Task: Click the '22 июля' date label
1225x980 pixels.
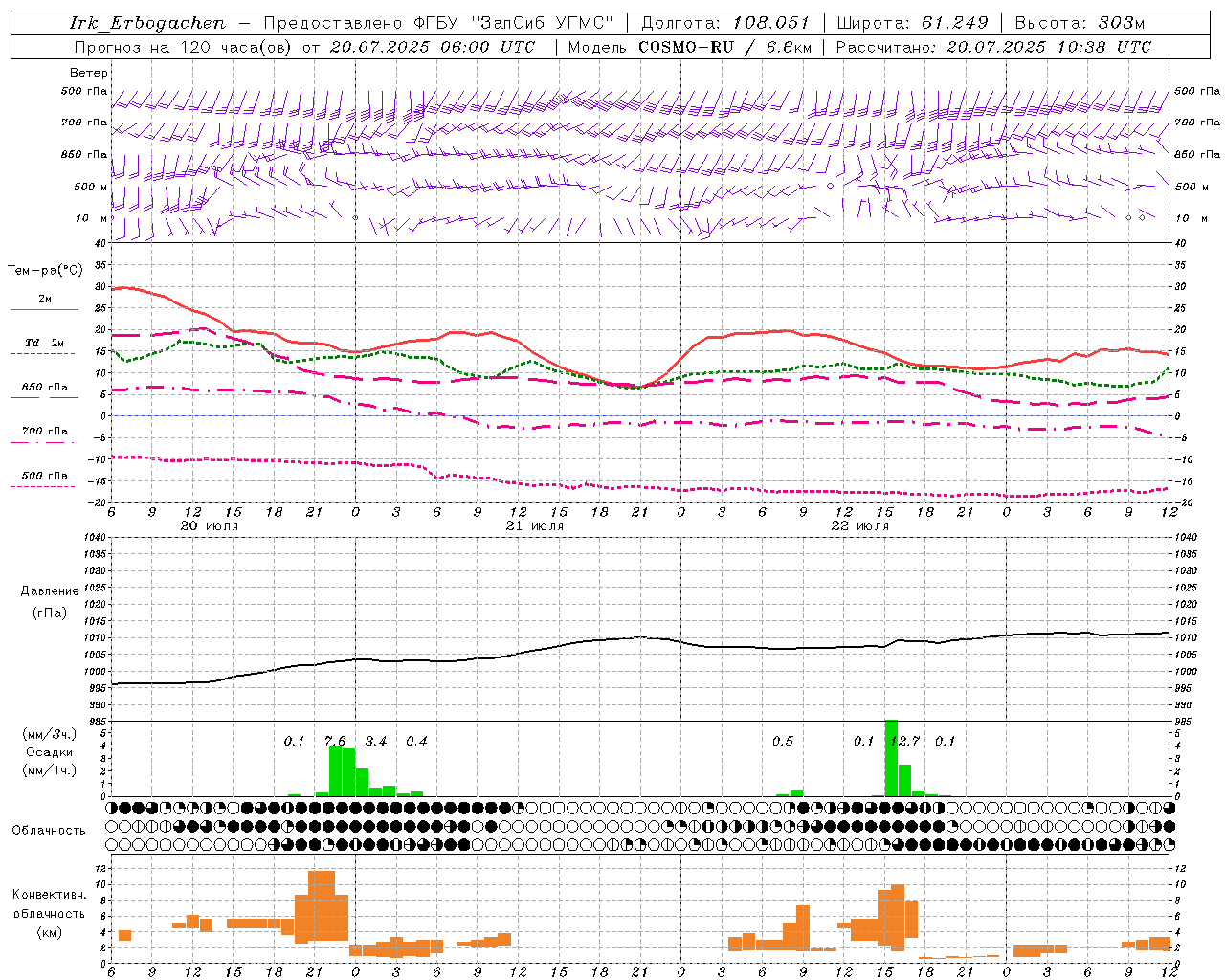Action: [x=860, y=526]
